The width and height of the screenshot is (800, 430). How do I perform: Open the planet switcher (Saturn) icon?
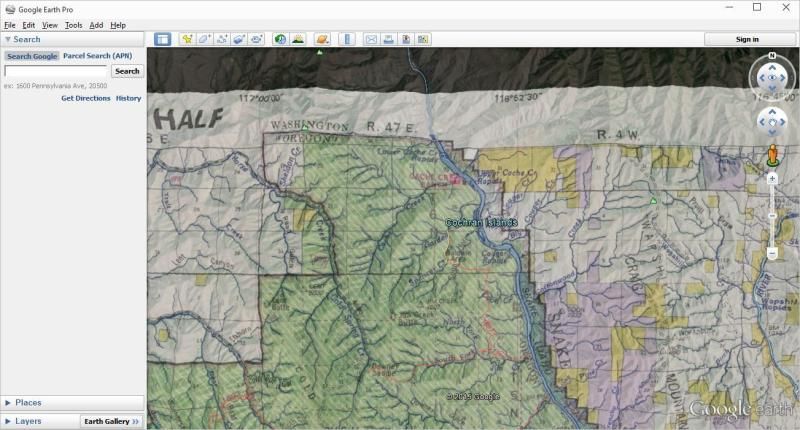(322, 39)
